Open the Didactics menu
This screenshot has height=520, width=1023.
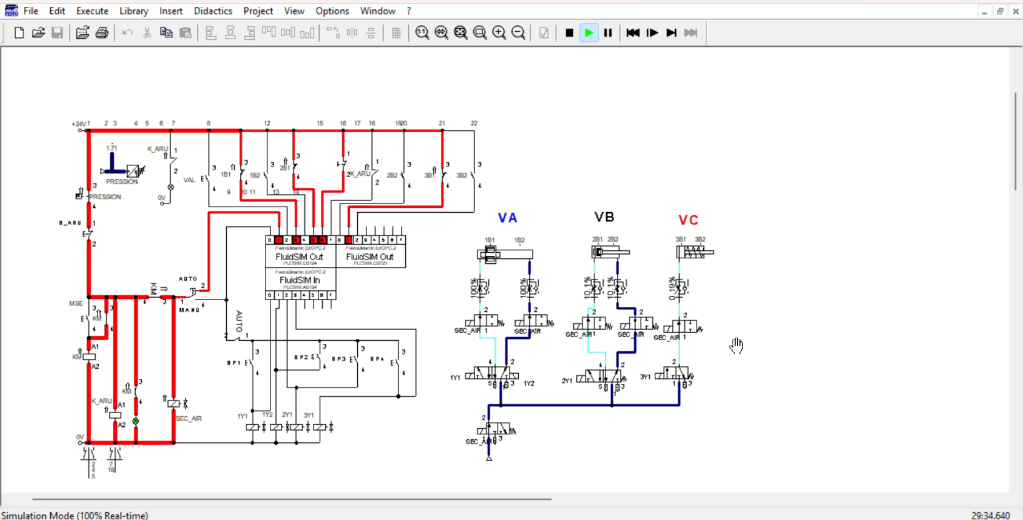point(213,11)
